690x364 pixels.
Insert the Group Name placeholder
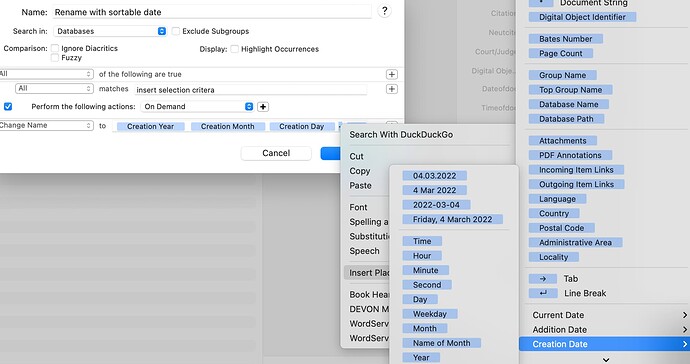pos(562,75)
